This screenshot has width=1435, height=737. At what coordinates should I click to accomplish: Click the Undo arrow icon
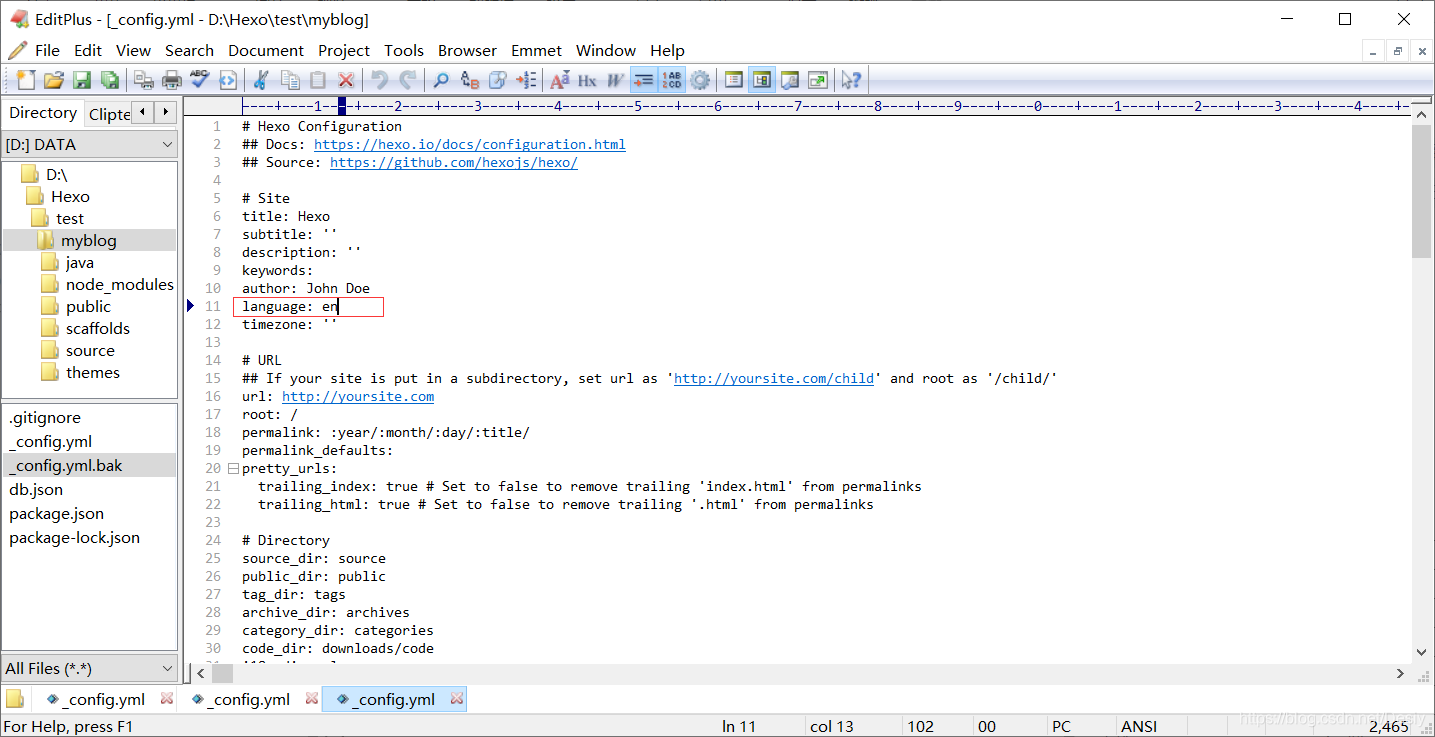pos(380,80)
